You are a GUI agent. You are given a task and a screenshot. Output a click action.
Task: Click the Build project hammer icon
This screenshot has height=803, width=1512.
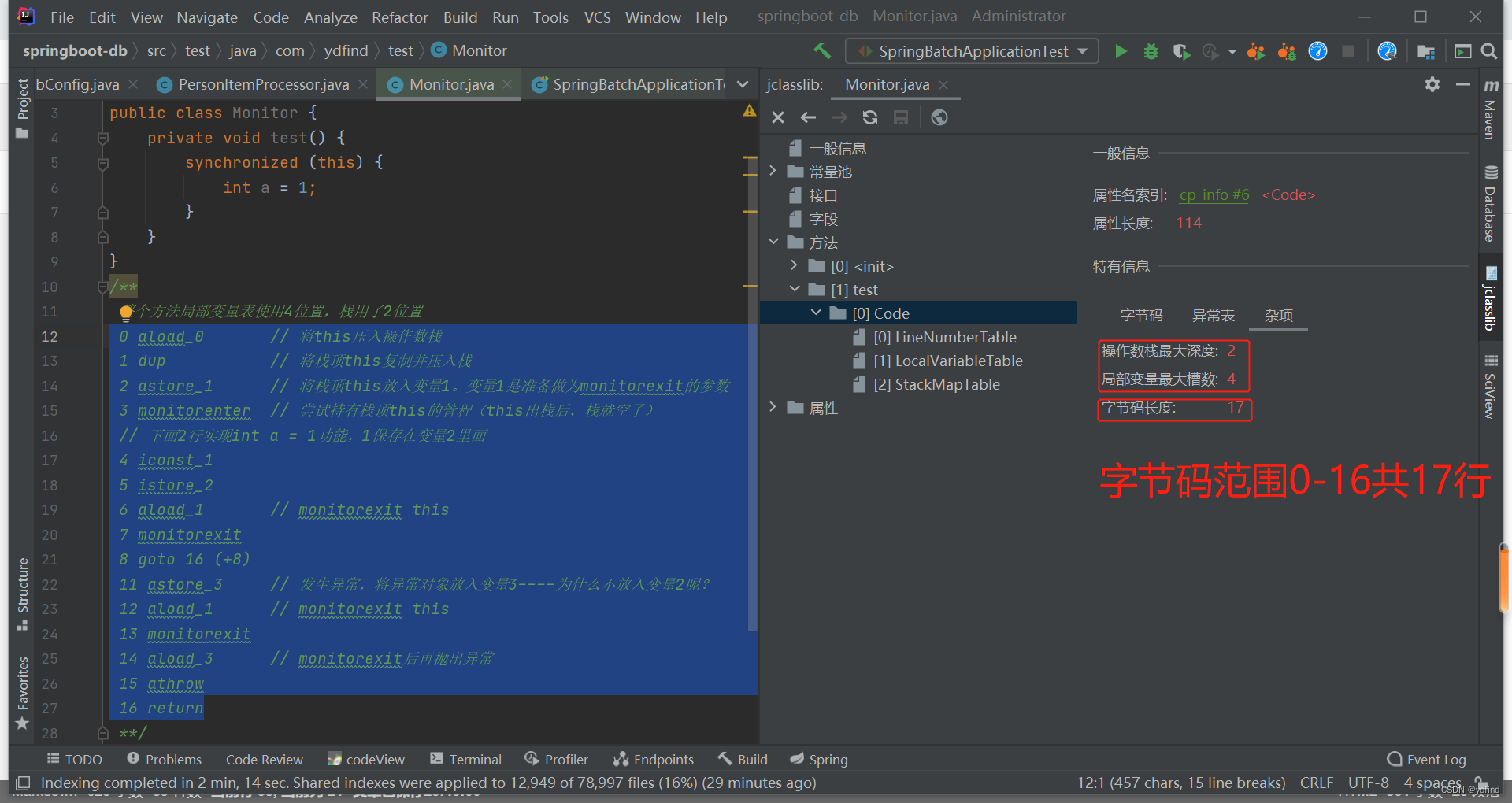coord(822,51)
